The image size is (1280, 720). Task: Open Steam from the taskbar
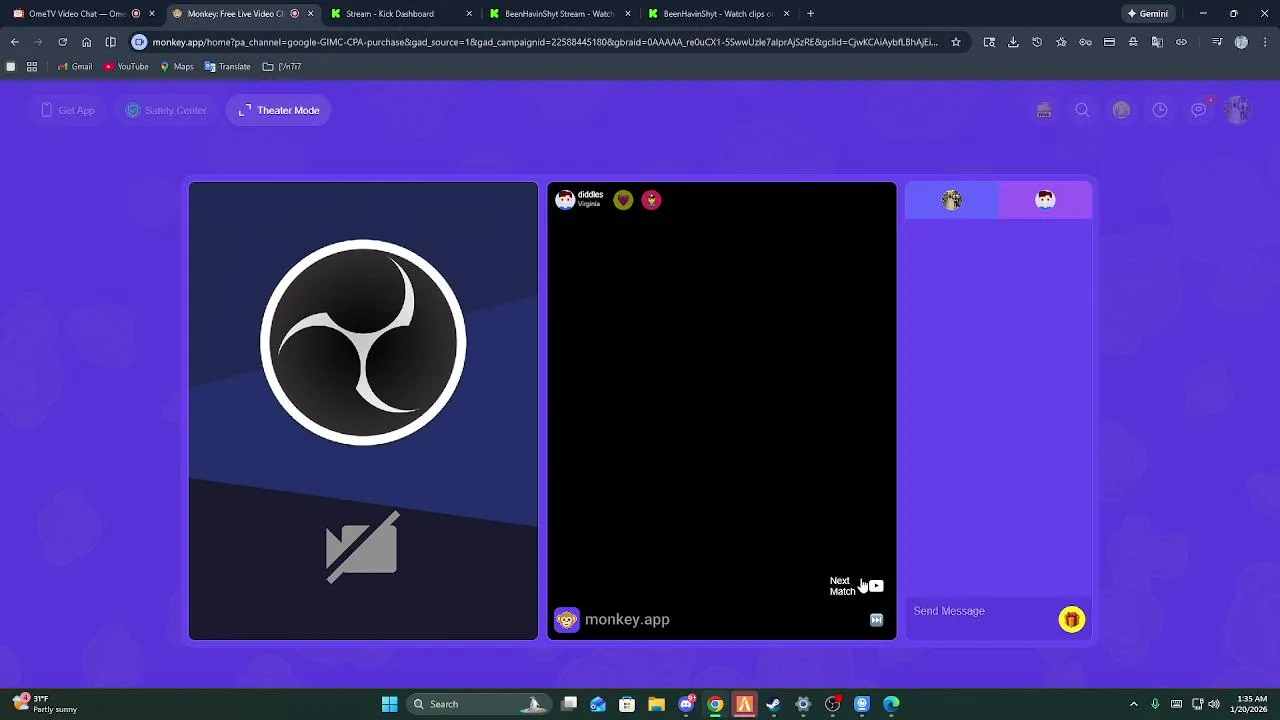coord(773,704)
